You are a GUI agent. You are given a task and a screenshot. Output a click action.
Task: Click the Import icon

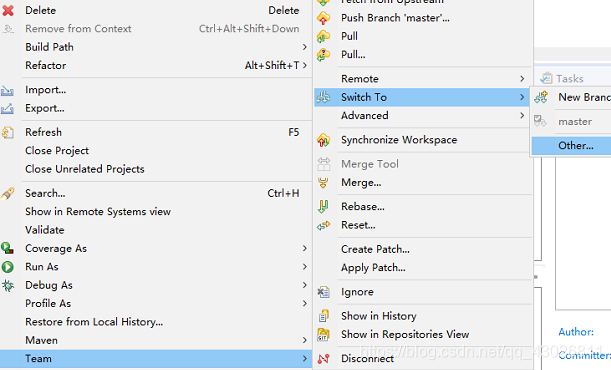[x=7, y=90]
